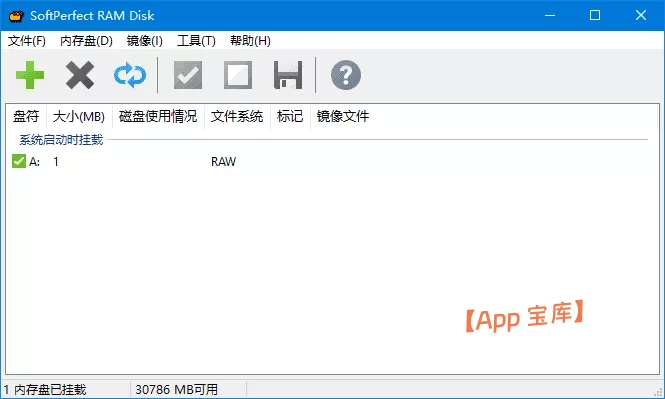Viewport: 665px width, 399px height.
Task: Click the 1 内存盘已挂载 status text
Action: (45, 389)
